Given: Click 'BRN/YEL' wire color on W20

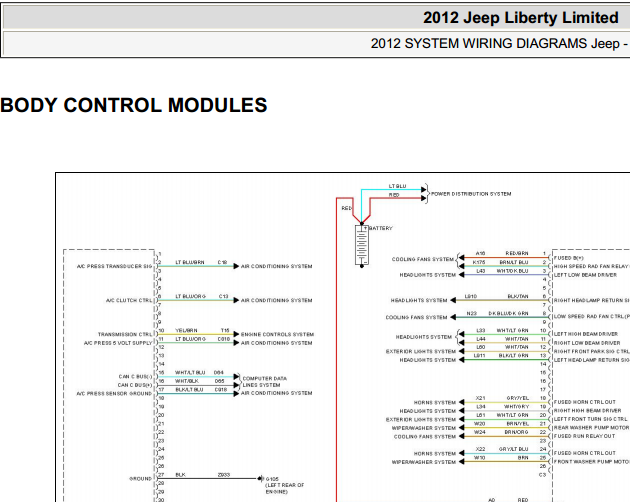Looking at the screenshot, I should (x=517, y=424).
